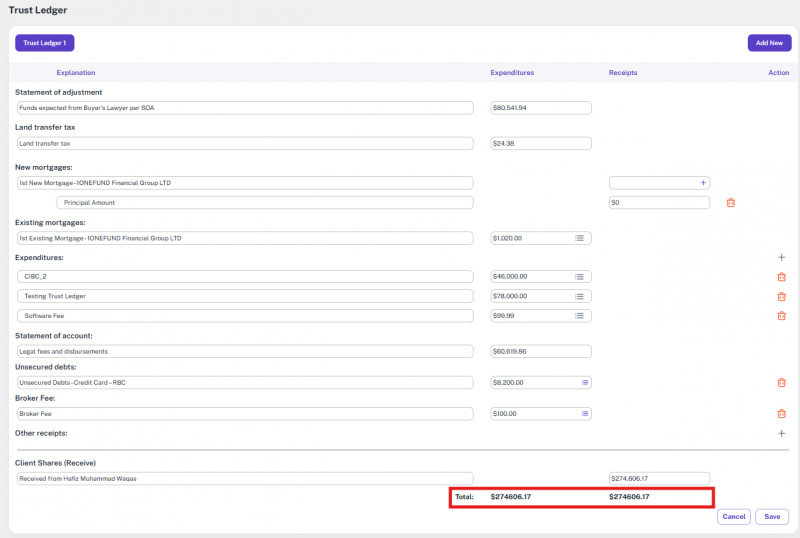Open list icon in Existing Mortgage $1,020.00 field
This screenshot has height=538, width=800.
click(579, 238)
